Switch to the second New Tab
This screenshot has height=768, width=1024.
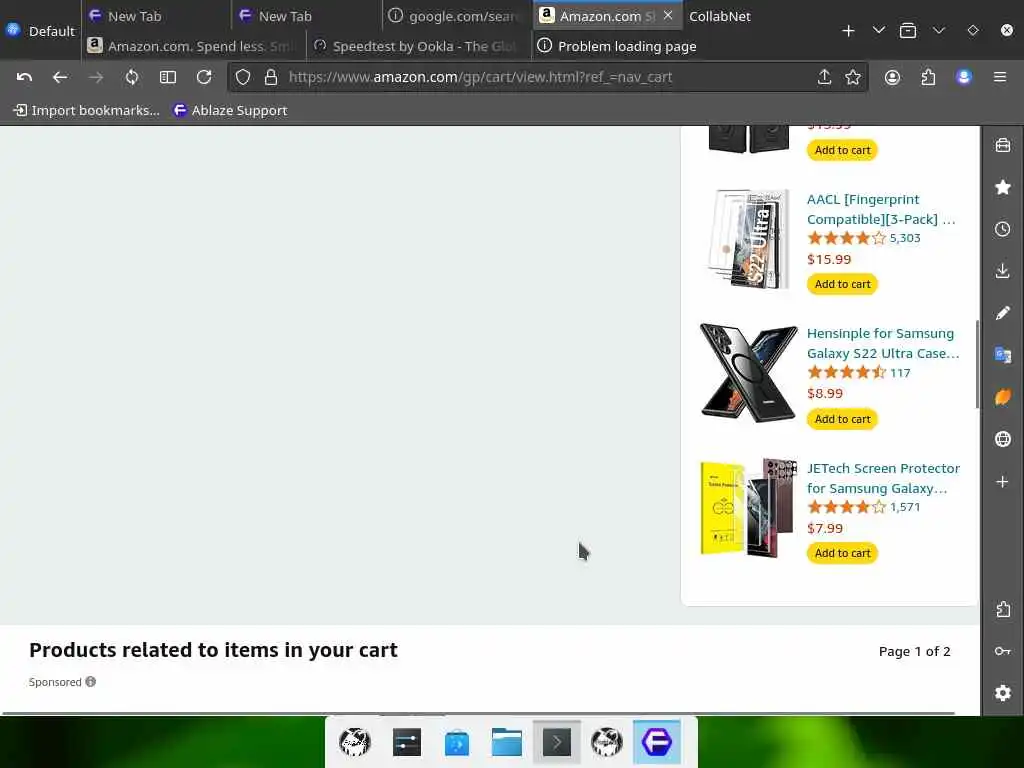[307, 16]
